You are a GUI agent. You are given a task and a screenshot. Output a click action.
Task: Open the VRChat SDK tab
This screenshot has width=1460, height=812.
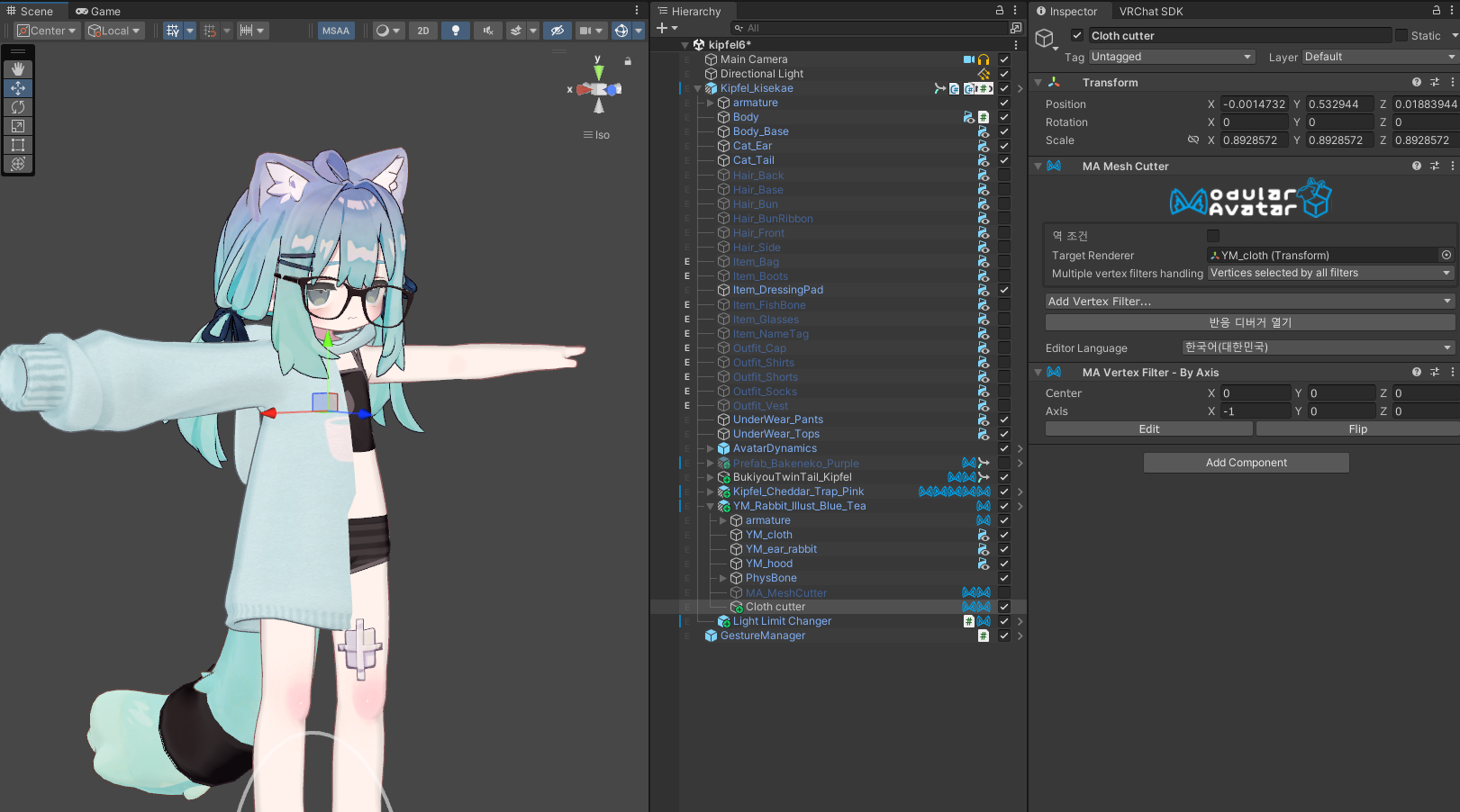point(1151,11)
